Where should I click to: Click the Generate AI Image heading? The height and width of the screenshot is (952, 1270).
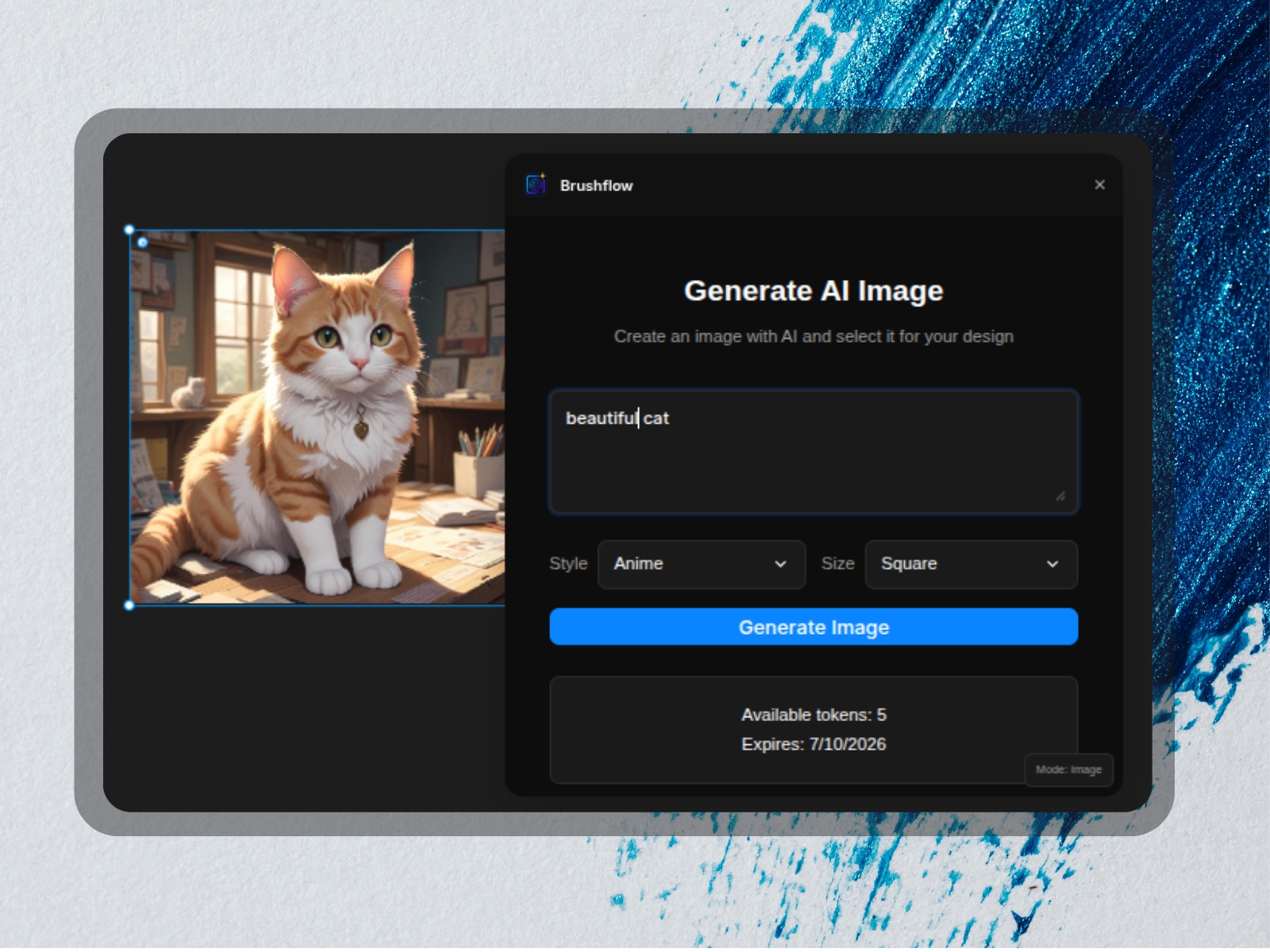813,290
